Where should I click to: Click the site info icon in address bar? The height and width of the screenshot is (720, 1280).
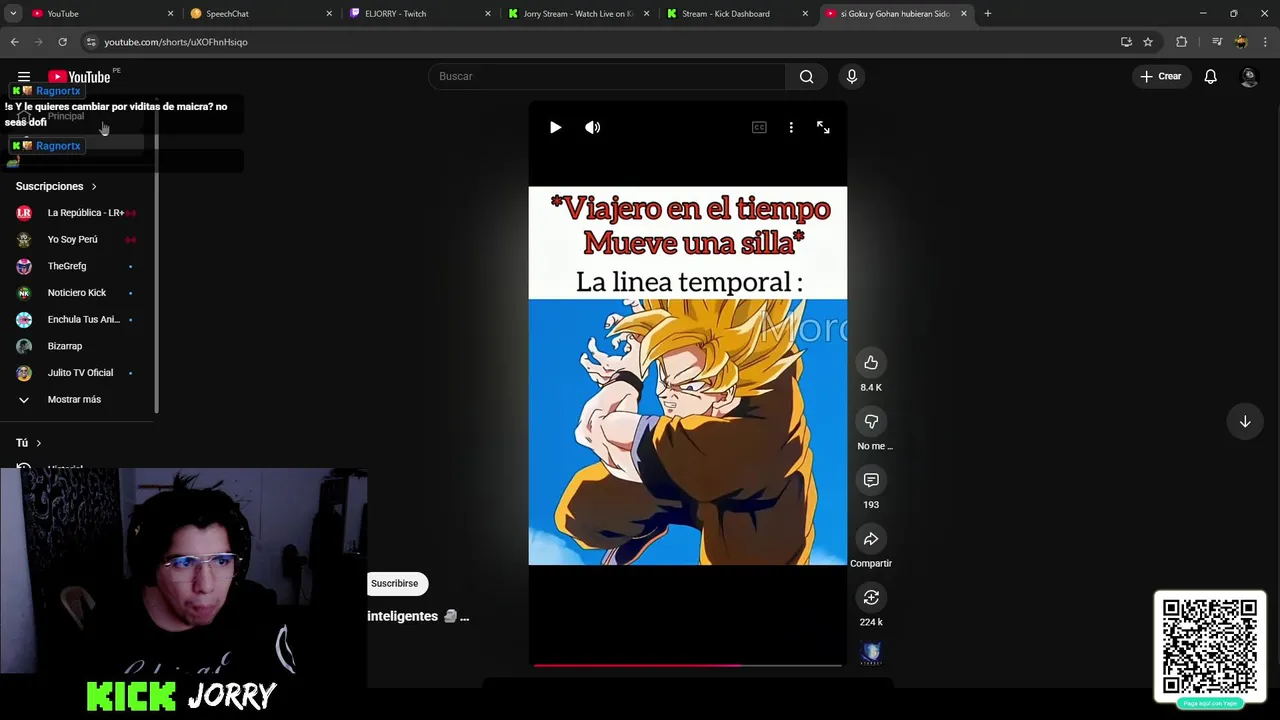pos(91,42)
